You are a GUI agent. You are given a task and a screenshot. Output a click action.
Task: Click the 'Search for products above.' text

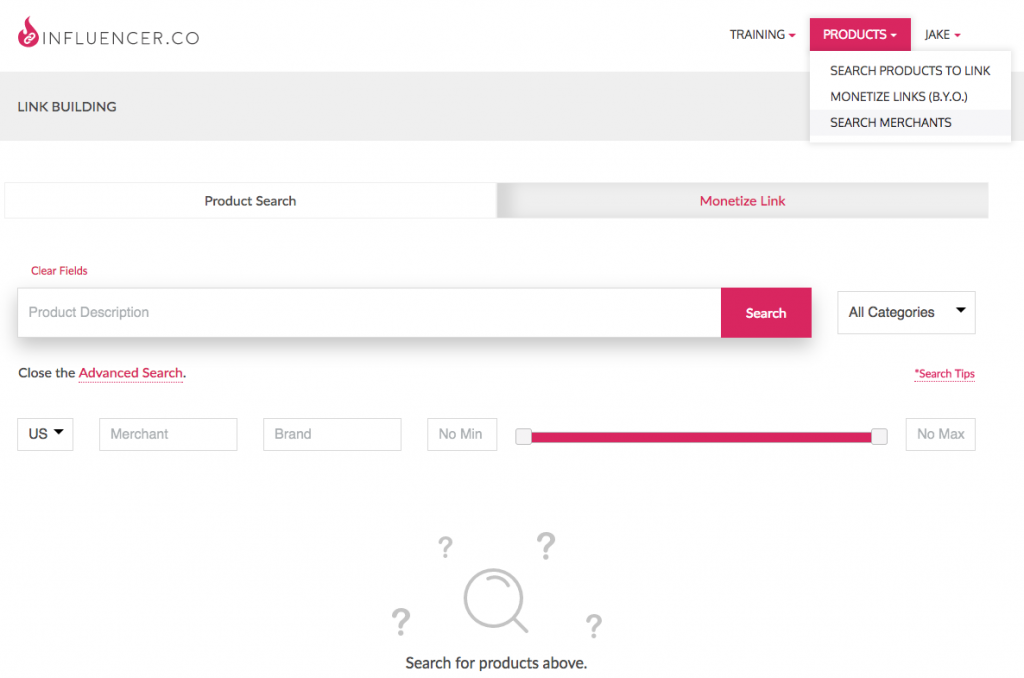(496, 663)
